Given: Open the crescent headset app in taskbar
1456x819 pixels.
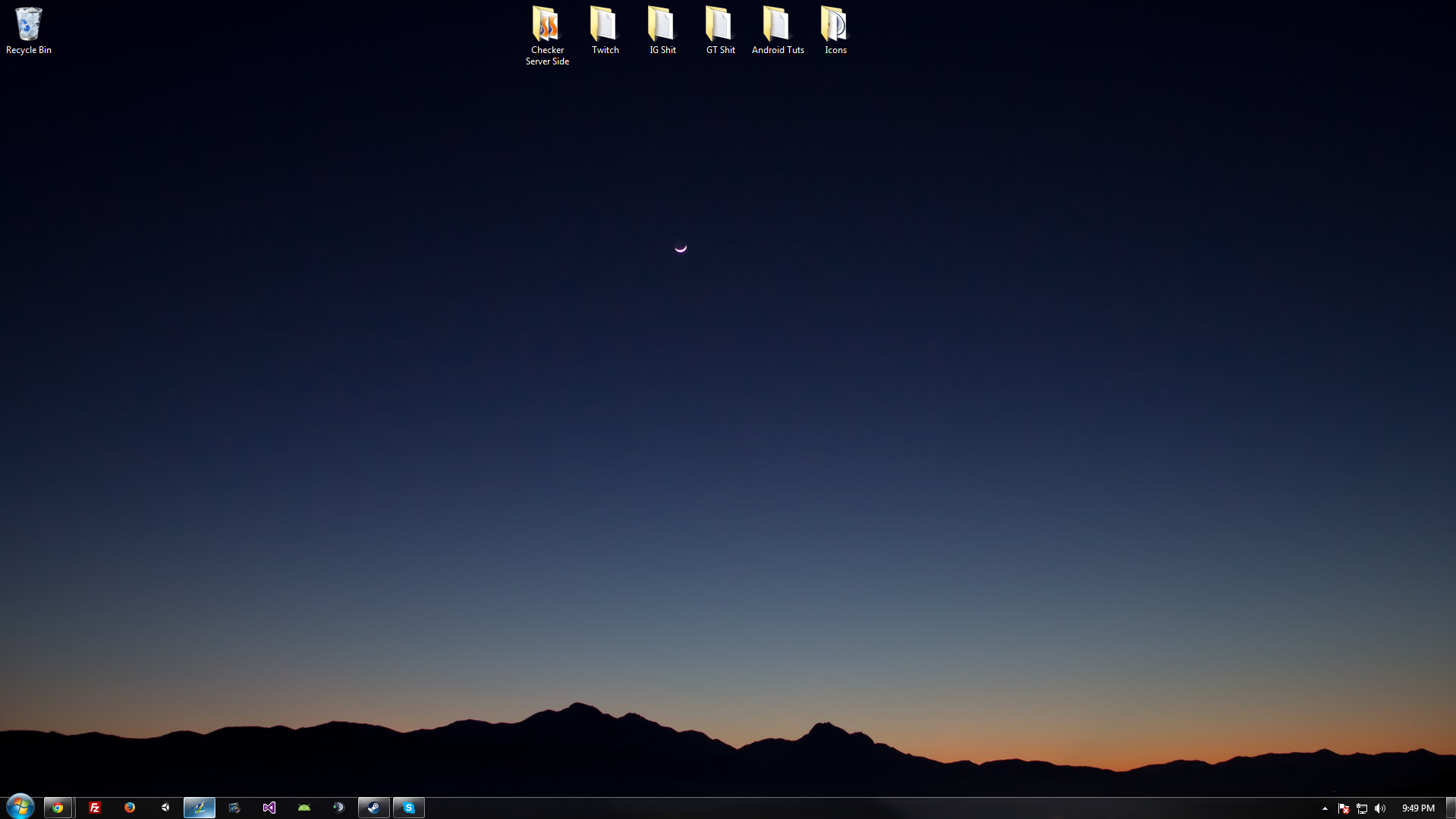Looking at the screenshot, I should pyautogui.click(x=339, y=808).
